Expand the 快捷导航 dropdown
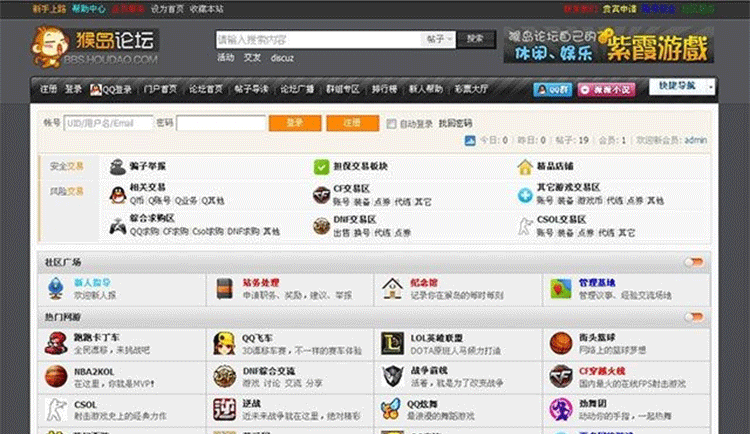750x434 pixels. 682,87
